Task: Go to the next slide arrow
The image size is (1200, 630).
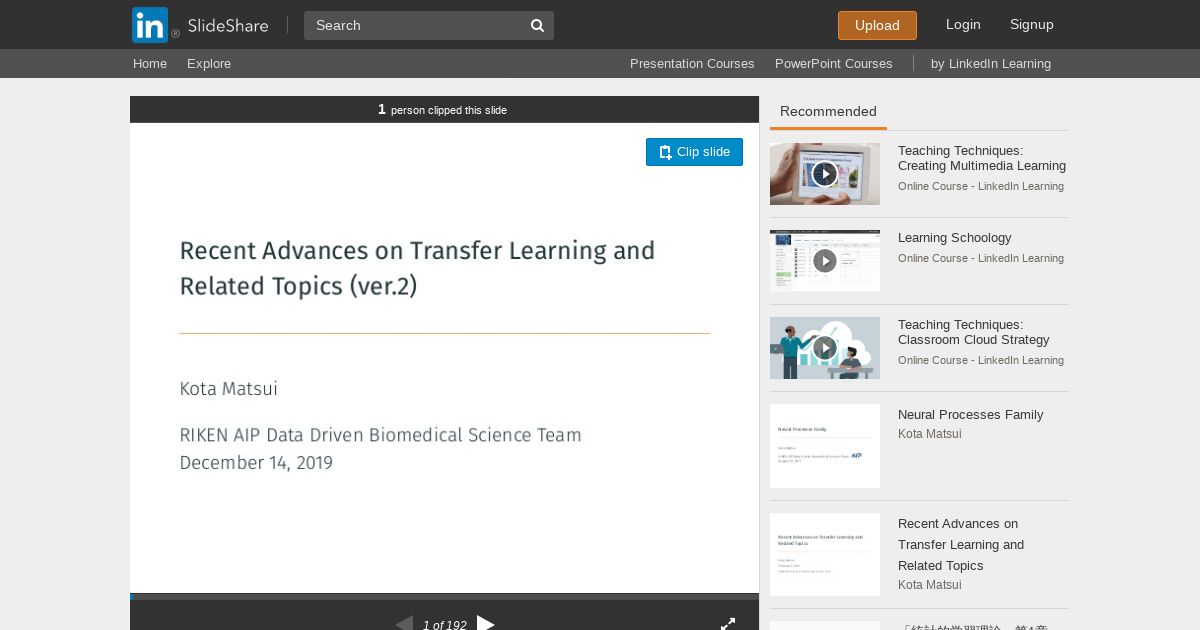Action: pyautogui.click(x=486, y=624)
